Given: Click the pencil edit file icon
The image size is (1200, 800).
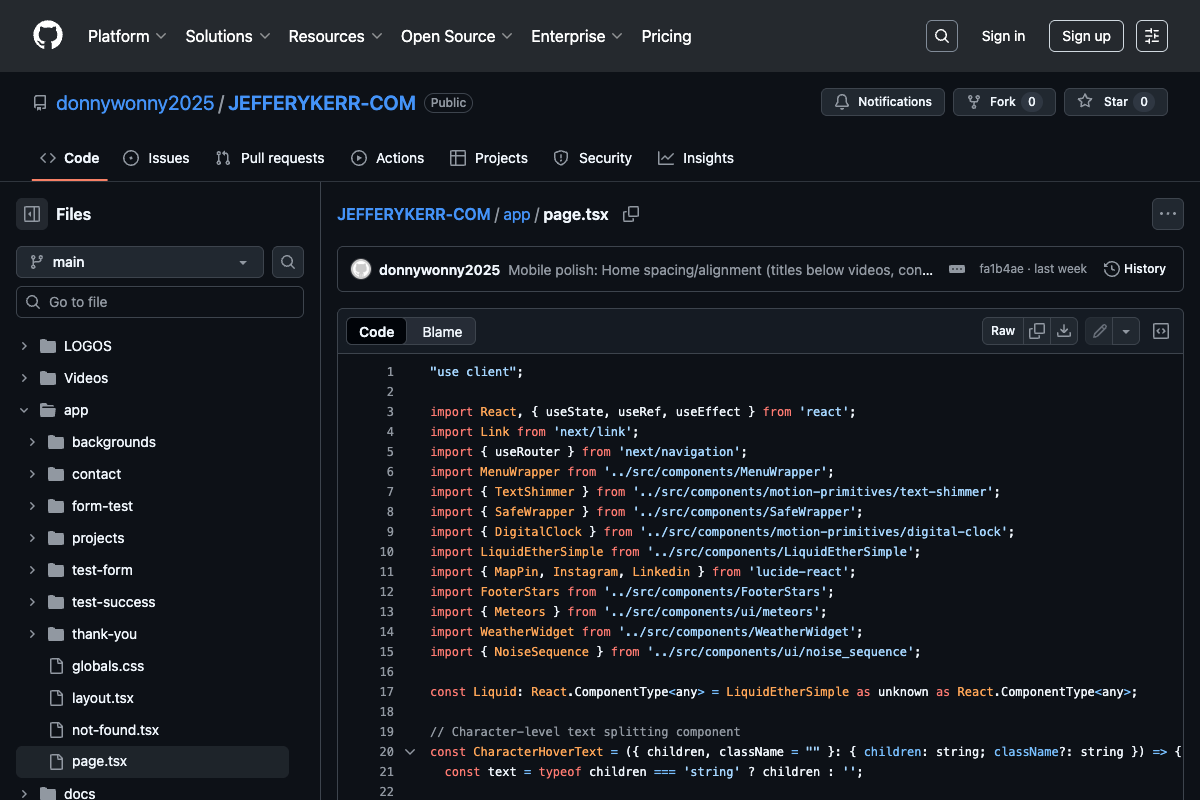Looking at the screenshot, I should pyautogui.click(x=1100, y=331).
